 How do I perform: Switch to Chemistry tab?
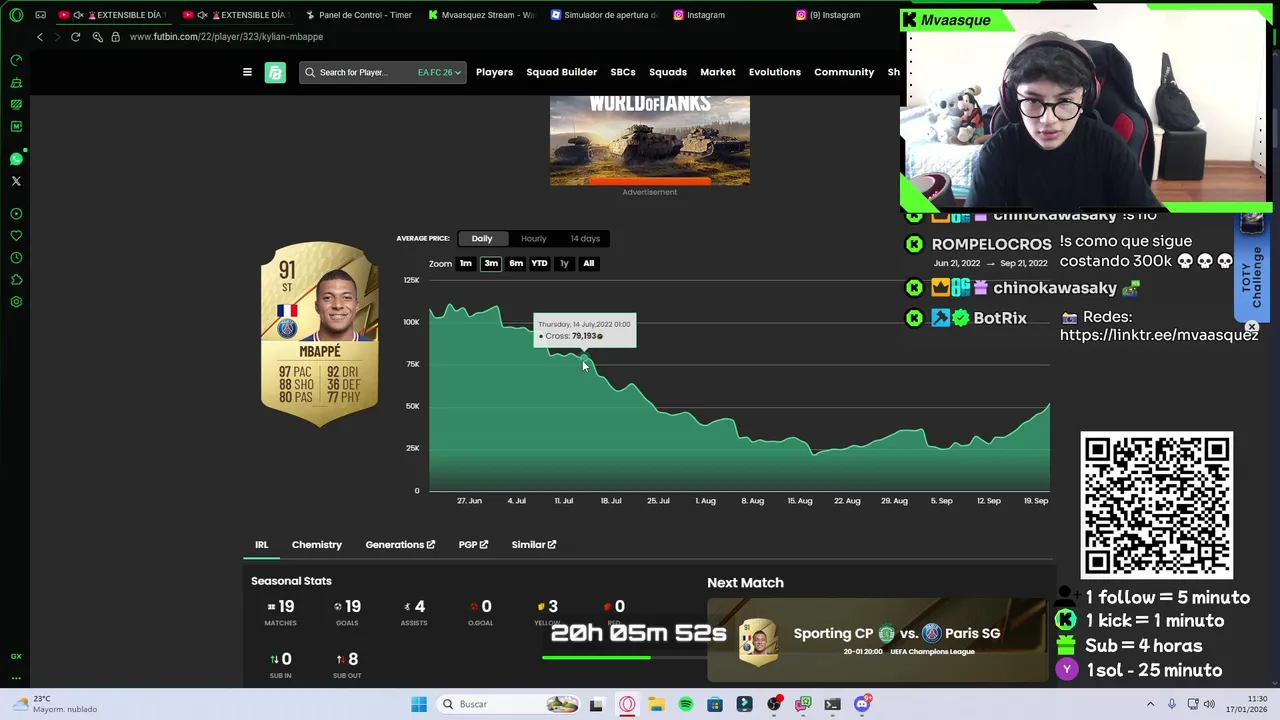point(317,545)
